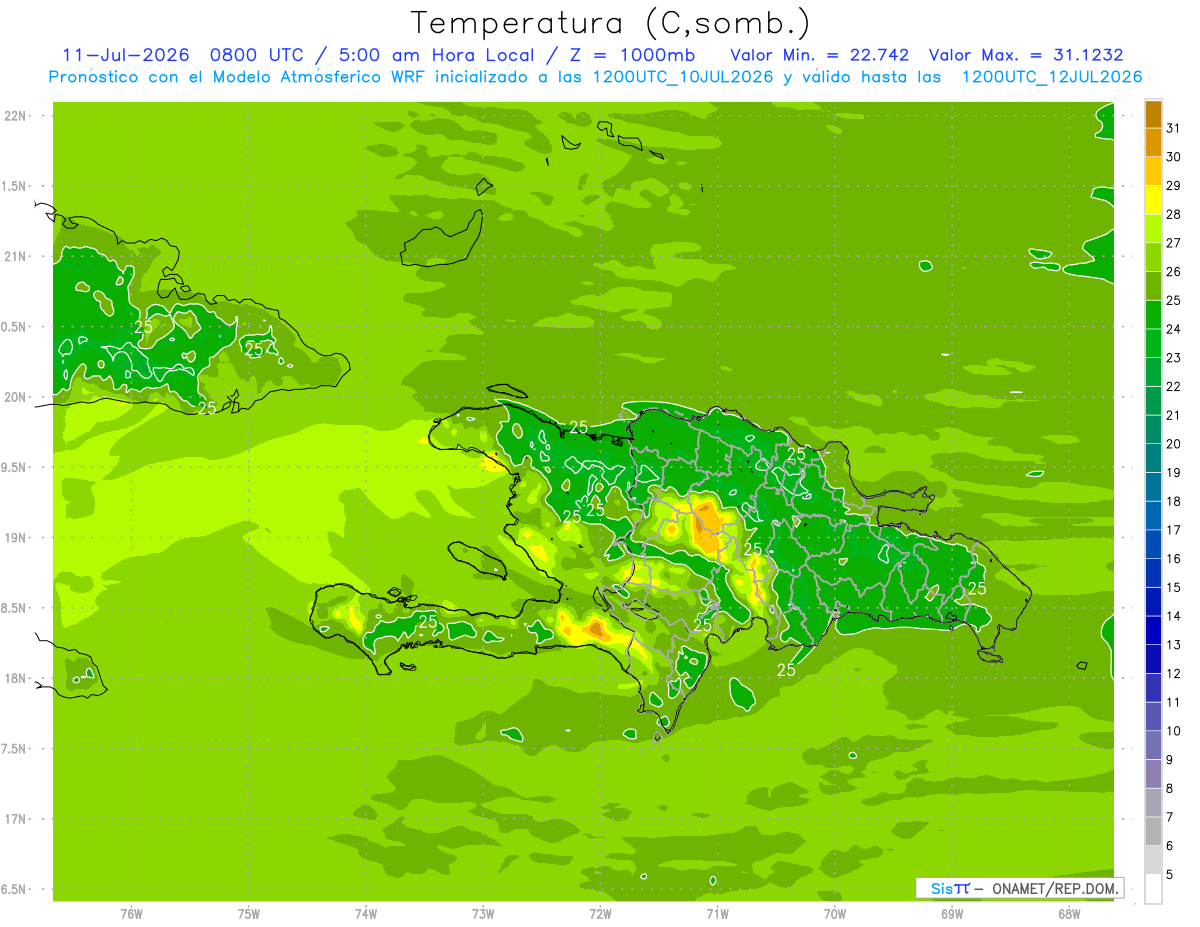
Task: Pick the dark orange swatch above 31
Action: coord(1153,114)
